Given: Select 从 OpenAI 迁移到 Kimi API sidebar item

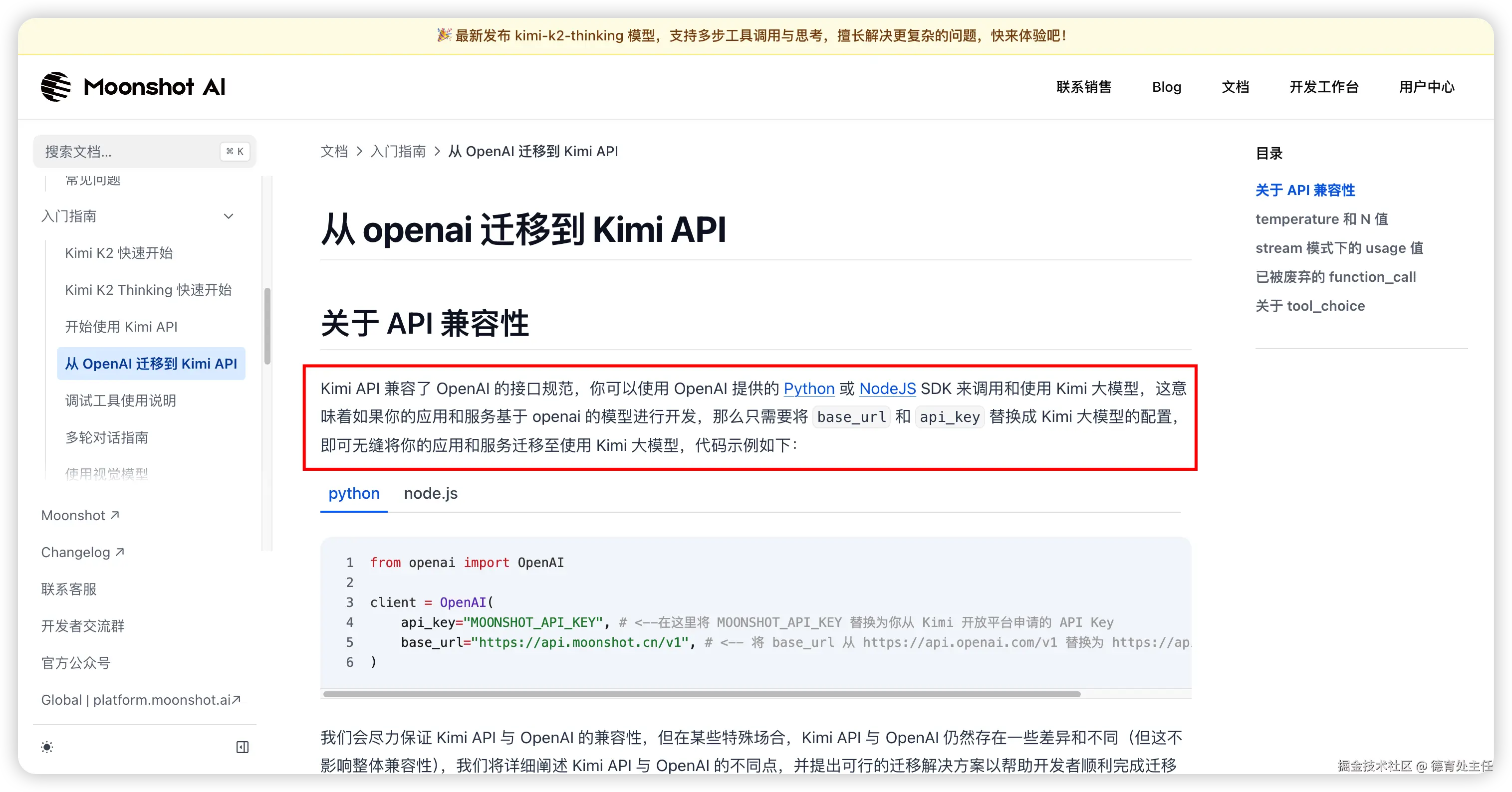Looking at the screenshot, I should [x=151, y=364].
